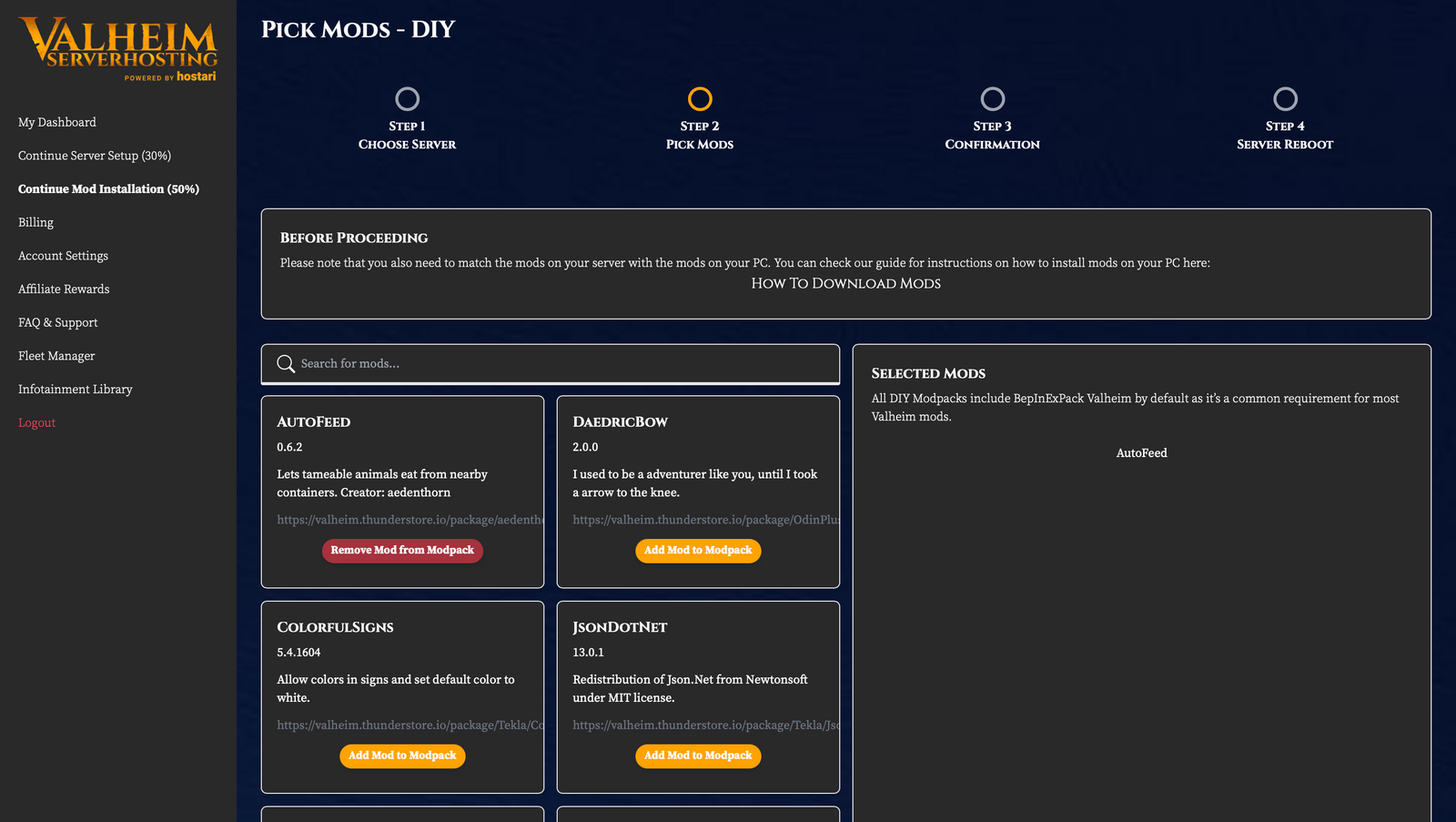Focus the Search for mods field

coord(564,364)
